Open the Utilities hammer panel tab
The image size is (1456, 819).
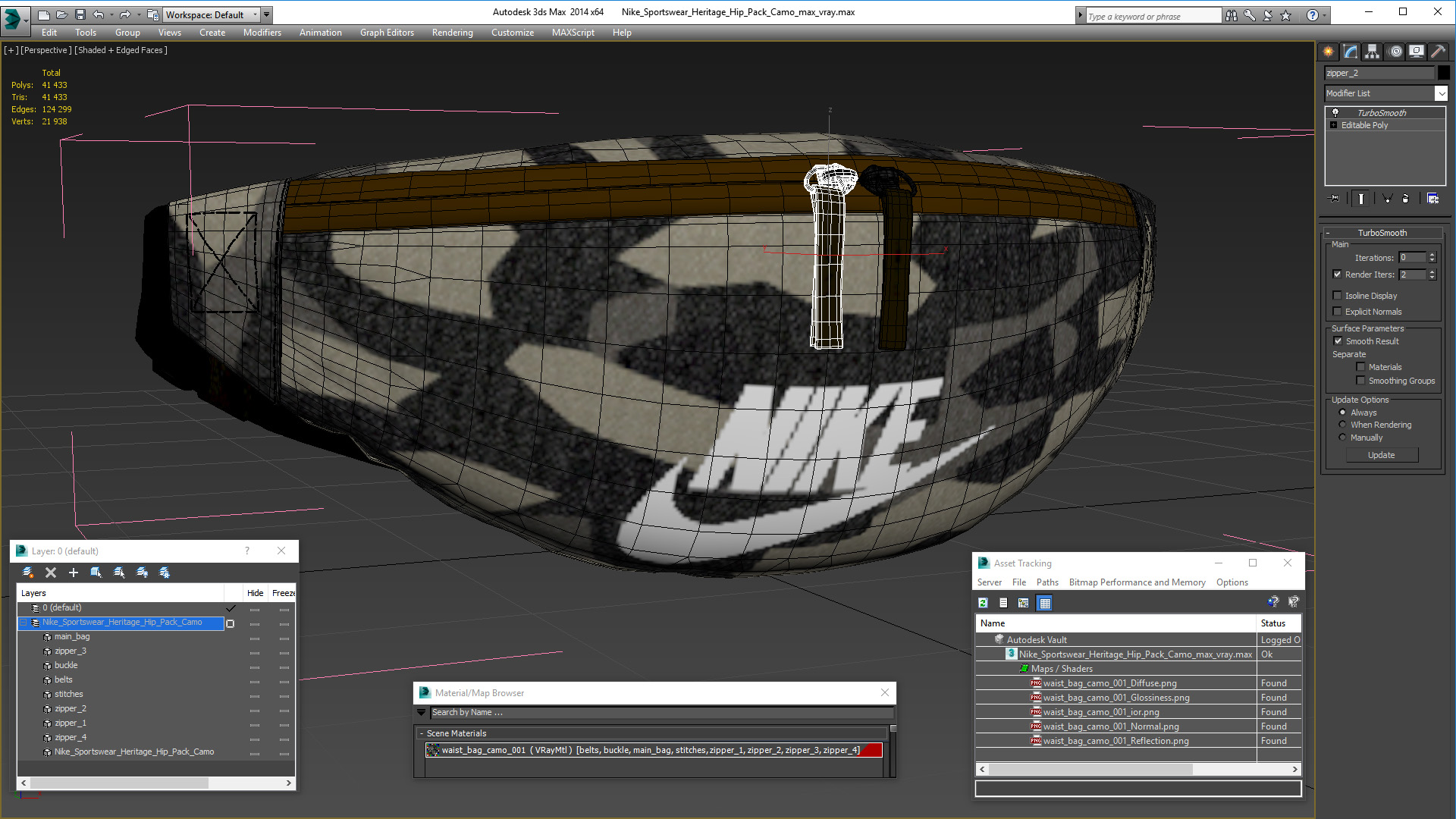point(1439,52)
